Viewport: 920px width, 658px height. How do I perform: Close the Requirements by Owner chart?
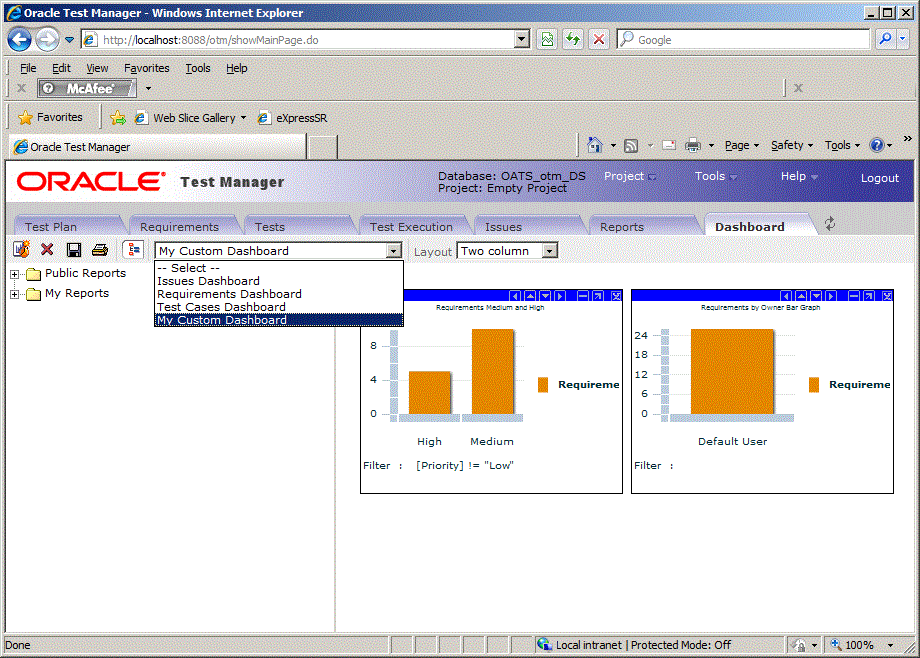click(x=887, y=296)
